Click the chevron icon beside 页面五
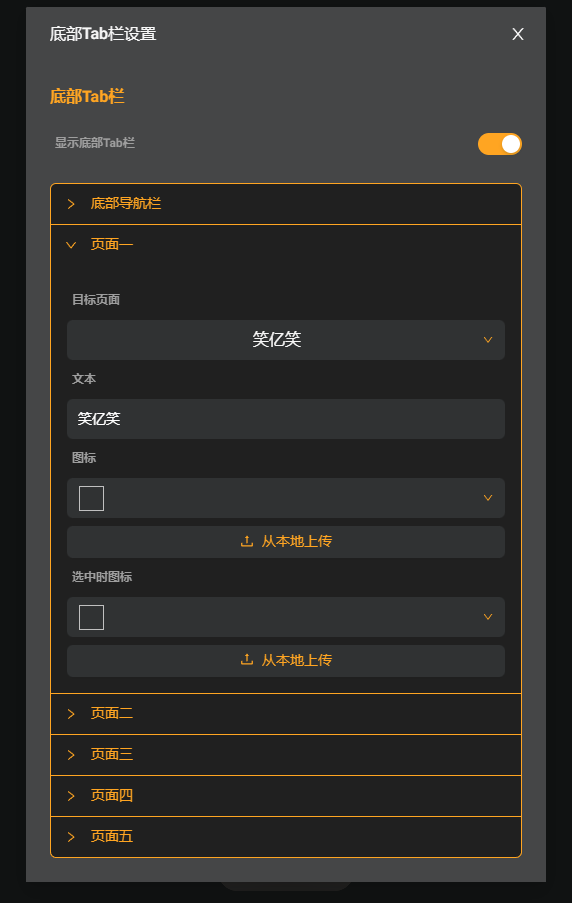Viewport: 572px width, 903px height. coord(71,837)
